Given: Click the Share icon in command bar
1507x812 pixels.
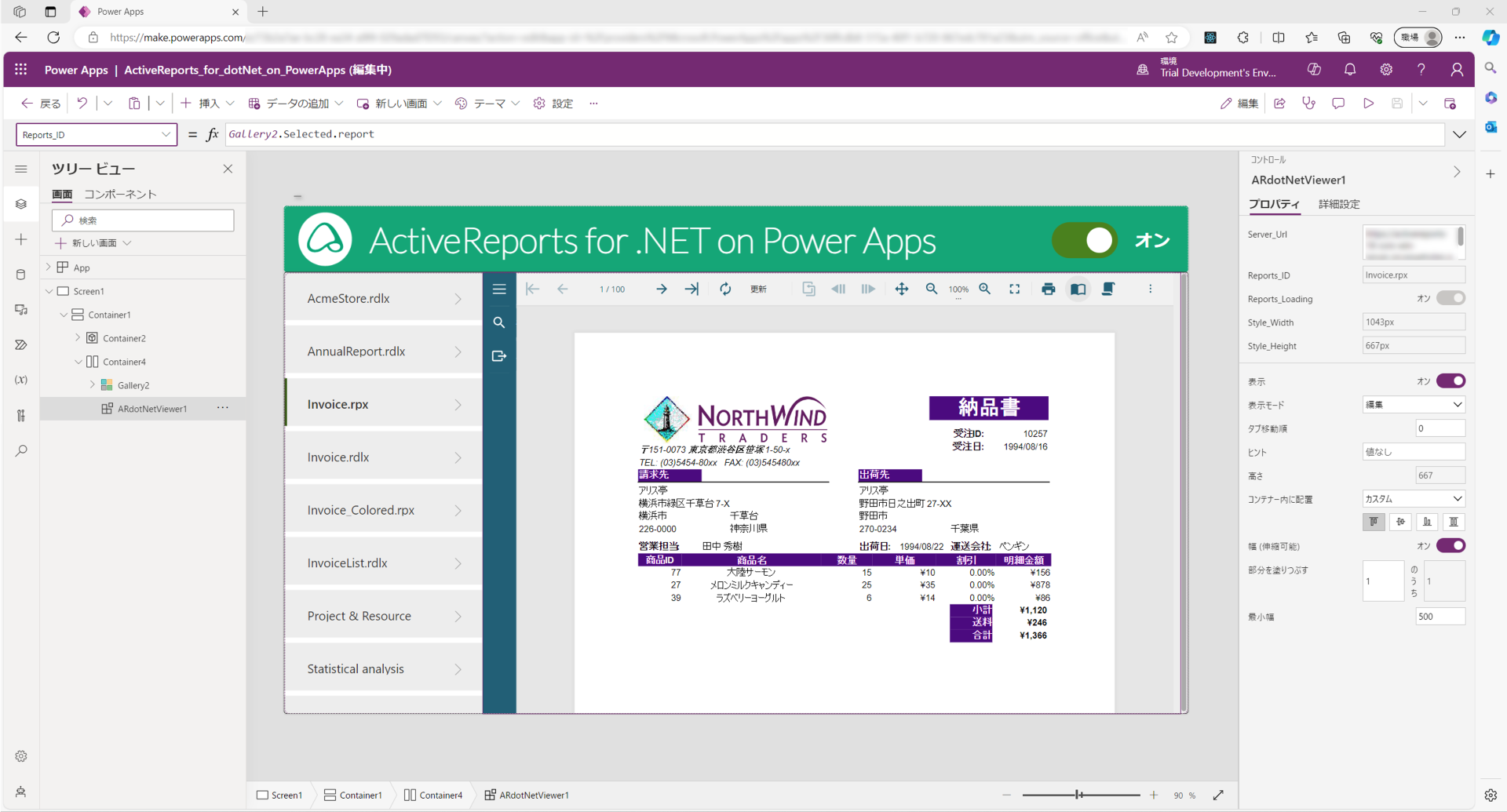Looking at the screenshot, I should [x=1279, y=103].
